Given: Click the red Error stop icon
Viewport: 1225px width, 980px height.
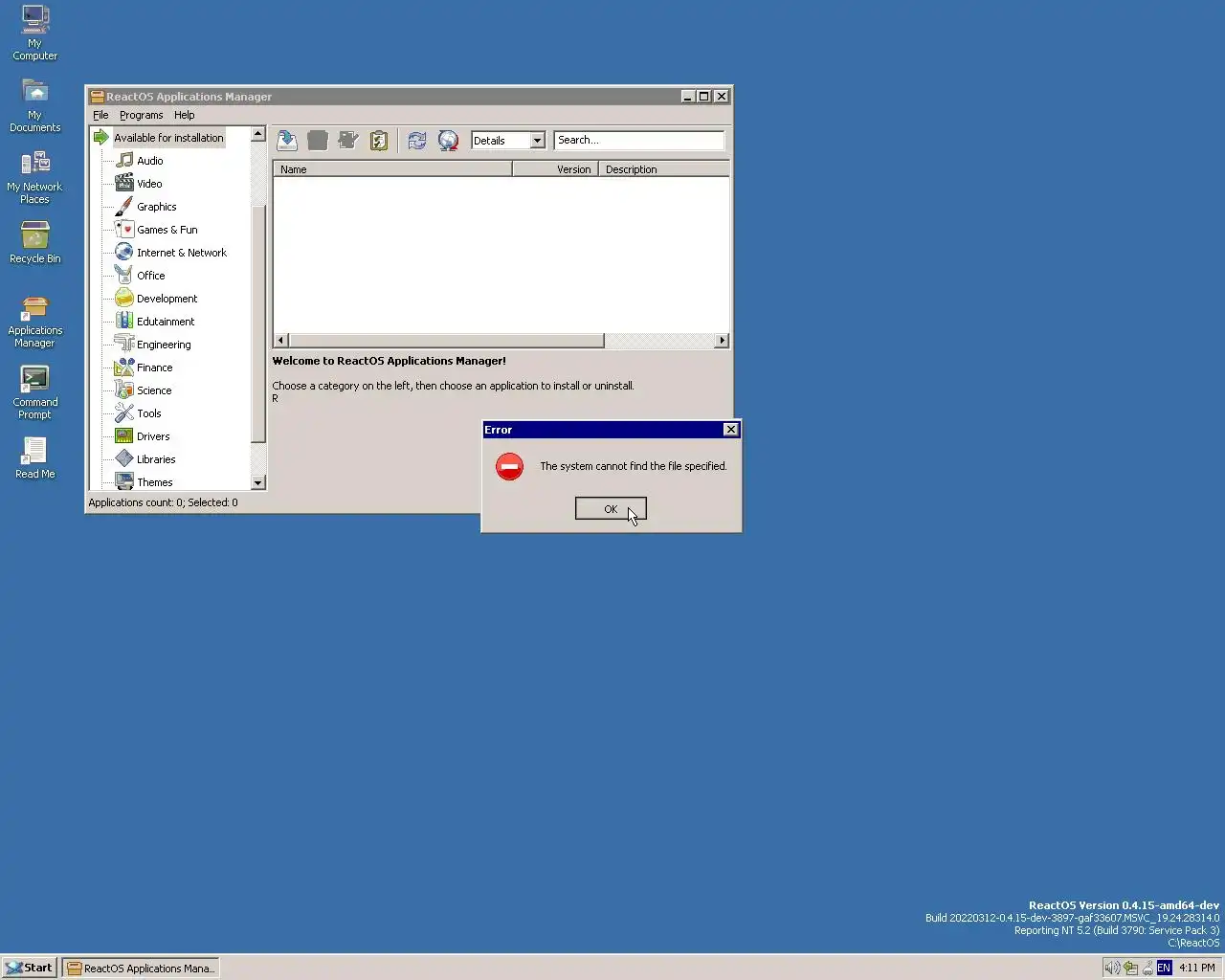Looking at the screenshot, I should 509,467.
